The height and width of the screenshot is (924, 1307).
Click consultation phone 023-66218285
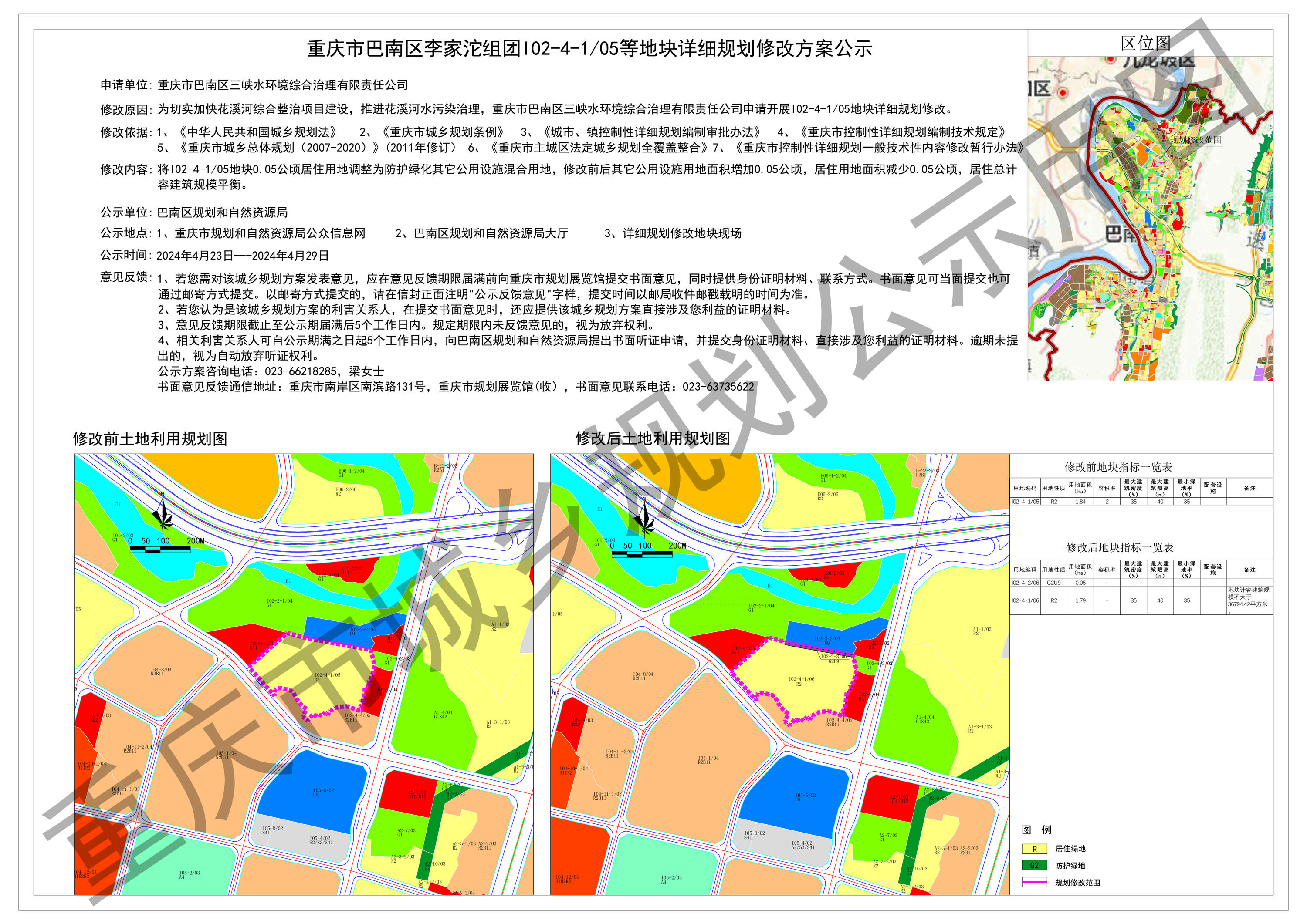click(x=301, y=371)
